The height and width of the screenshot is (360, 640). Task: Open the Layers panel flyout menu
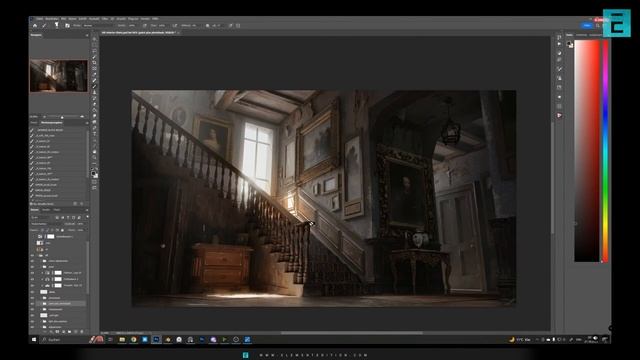pyautogui.click(x=87, y=210)
